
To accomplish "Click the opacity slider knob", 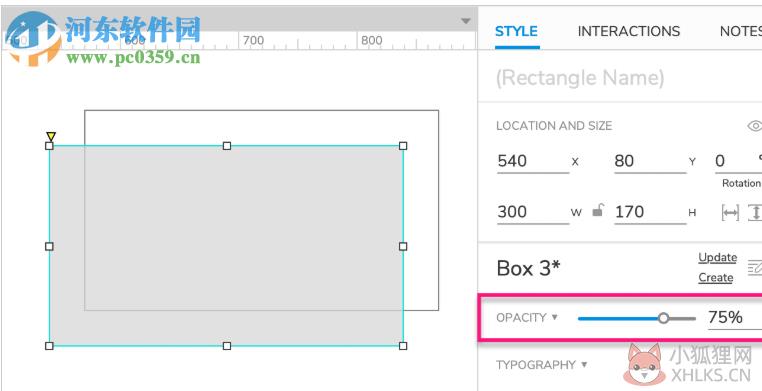I will tap(663, 318).
